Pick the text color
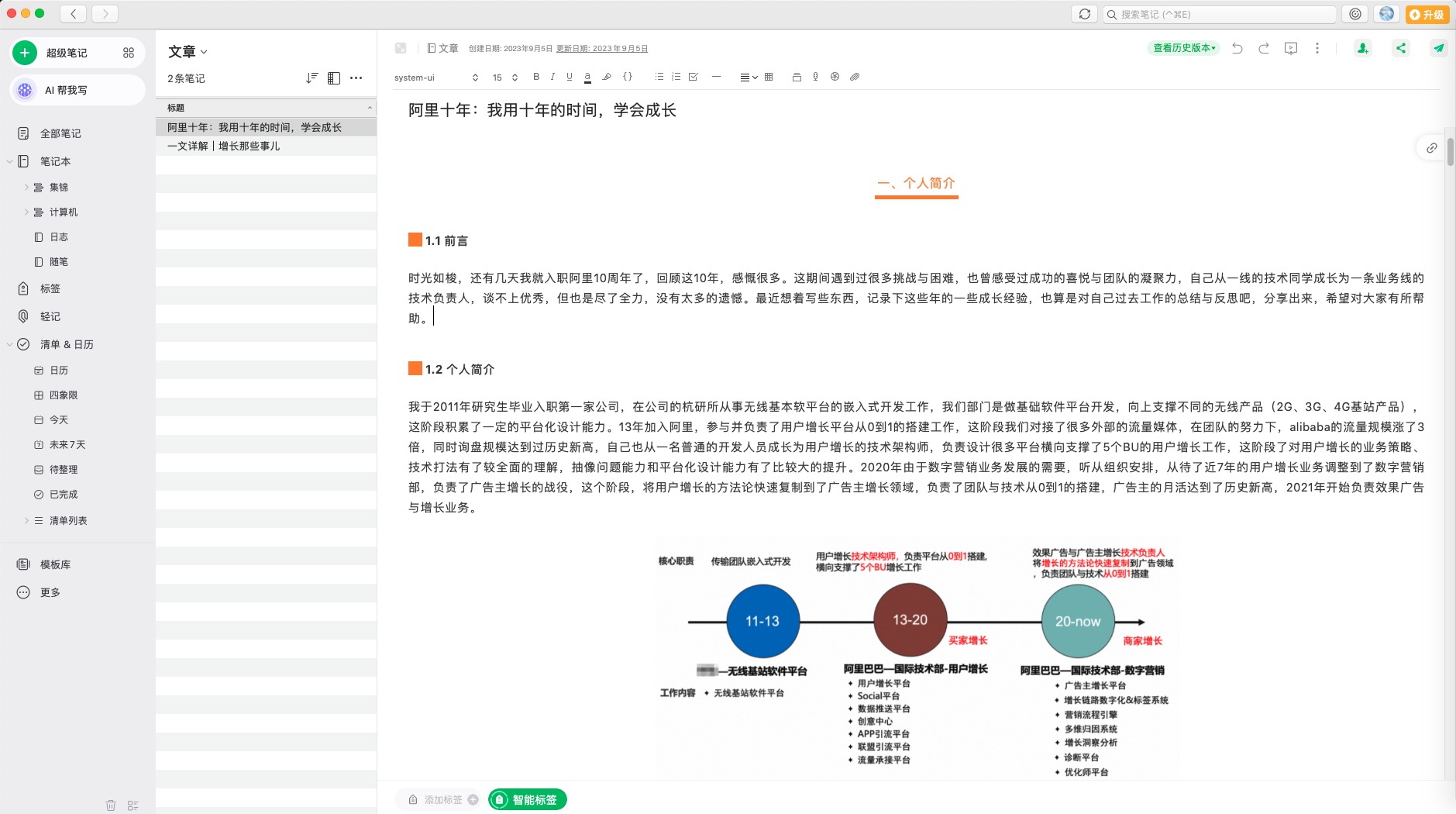Viewport: 1456px width, 814px height. pos(587,77)
